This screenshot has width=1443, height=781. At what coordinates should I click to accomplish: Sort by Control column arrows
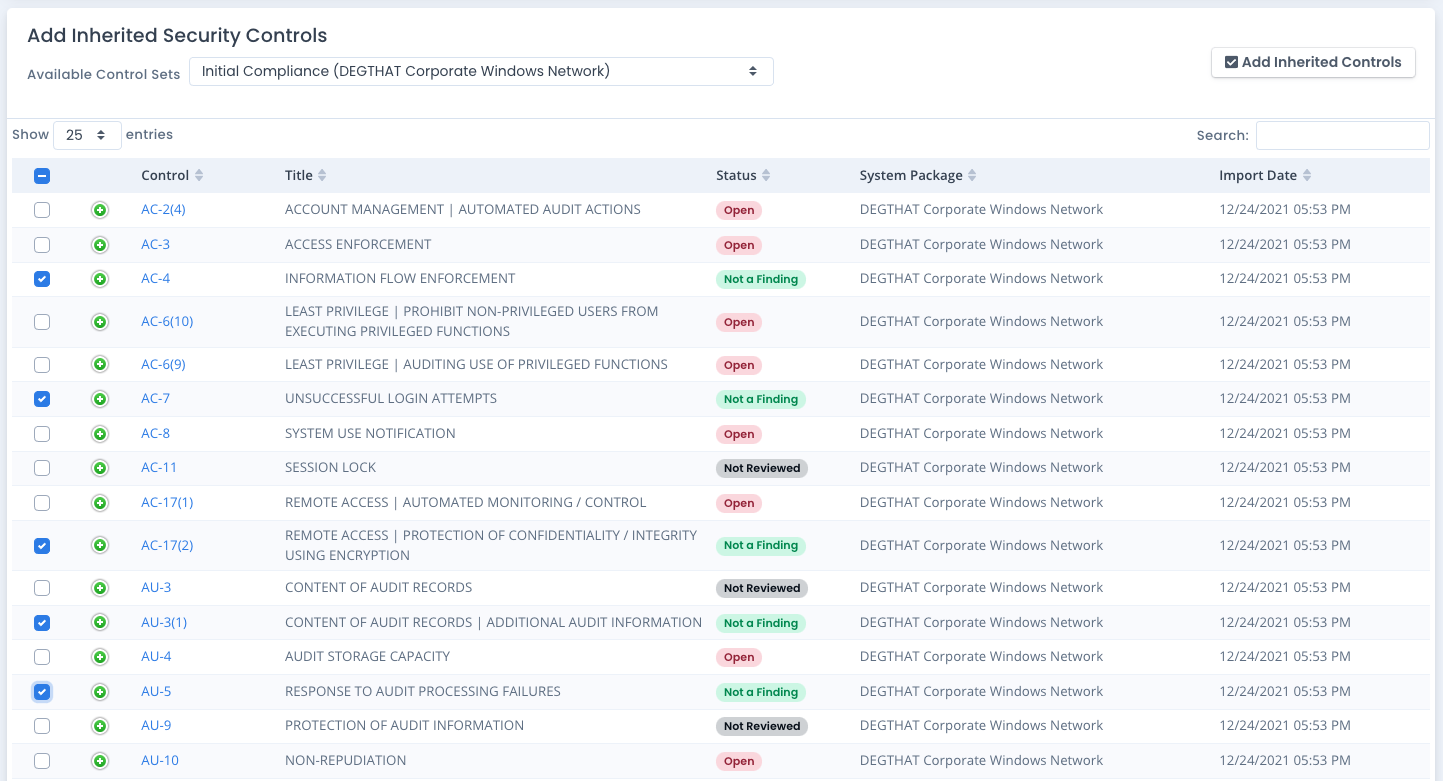(199, 175)
